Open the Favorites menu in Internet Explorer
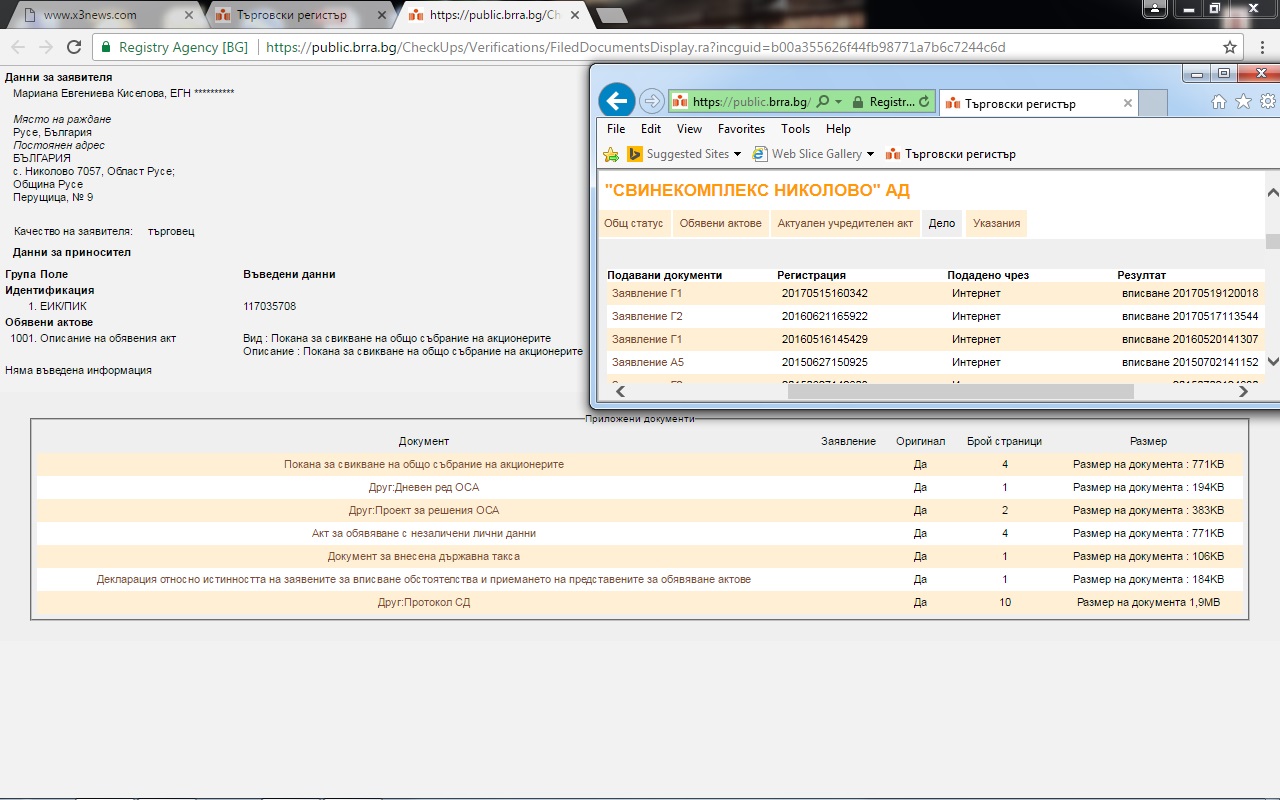The image size is (1280, 800). point(741,129)
